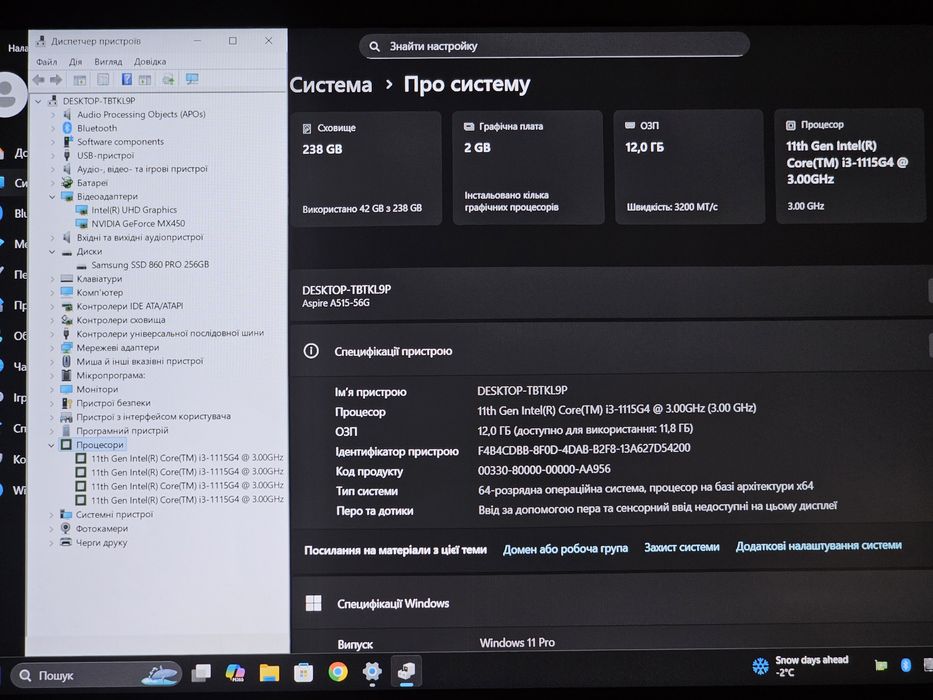Viewport: 933px width, 700px height.
Task: Open Task View from the taskbar
Action: pos(201,673)
